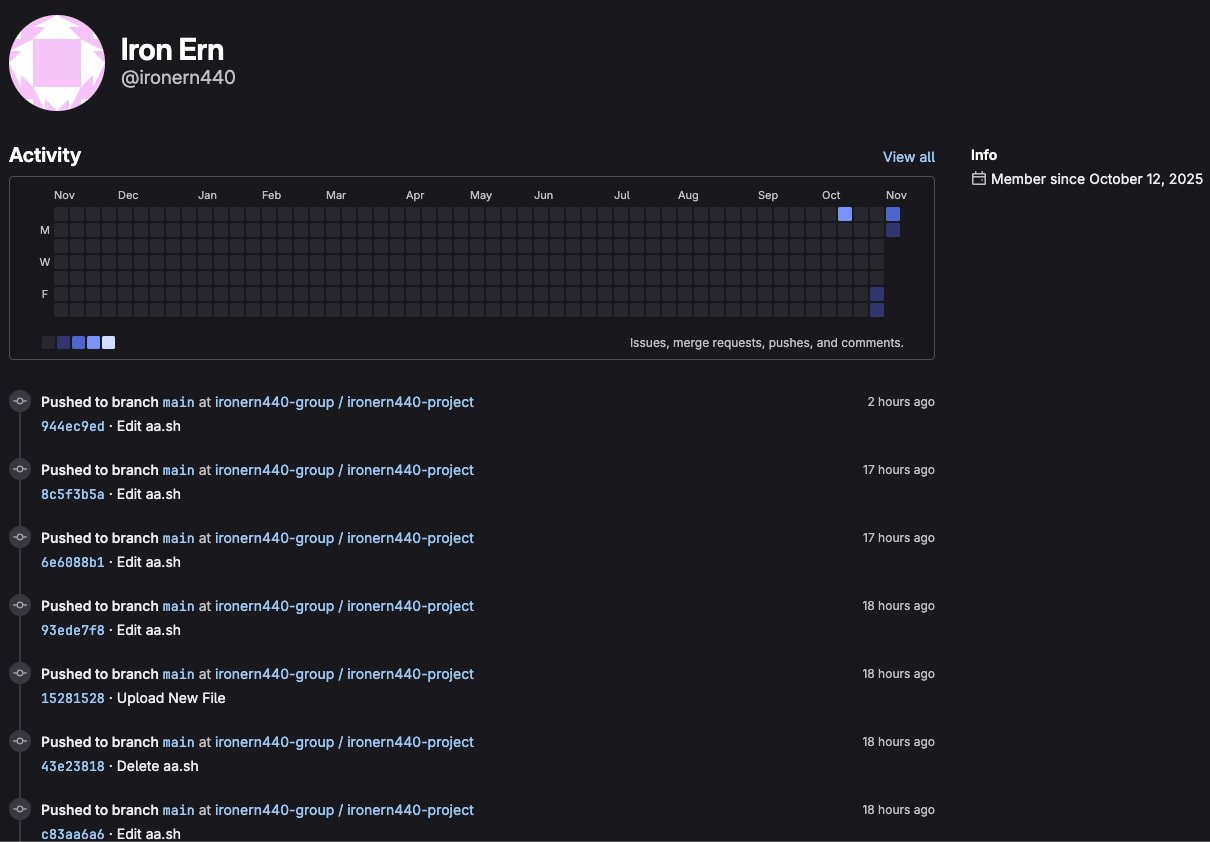The height and width of the screenshot is (842, 1210).
Task: Open Iron Ern's profile avatar
Action: (x=57, y=62)
